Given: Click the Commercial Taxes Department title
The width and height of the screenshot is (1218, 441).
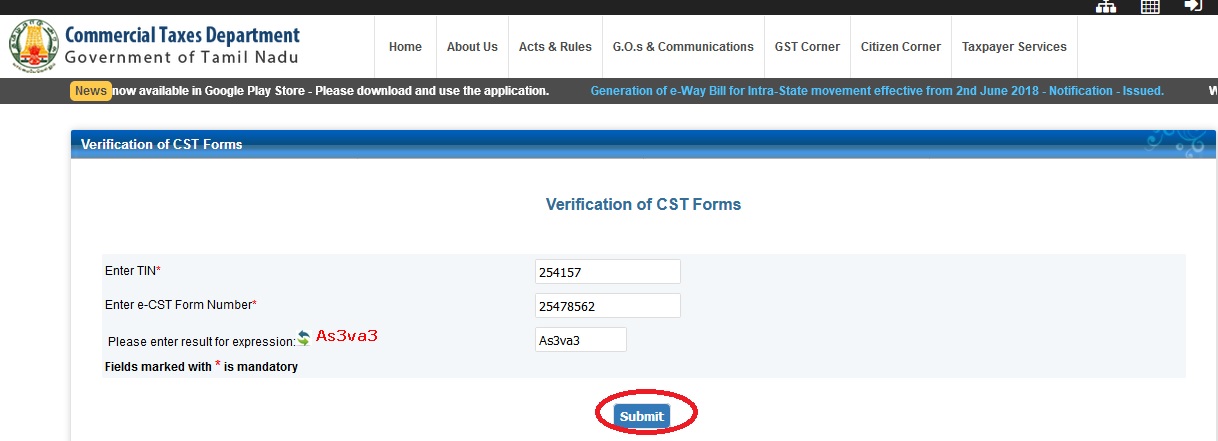Looking at the screenshot, I should [x=182, y=36].
